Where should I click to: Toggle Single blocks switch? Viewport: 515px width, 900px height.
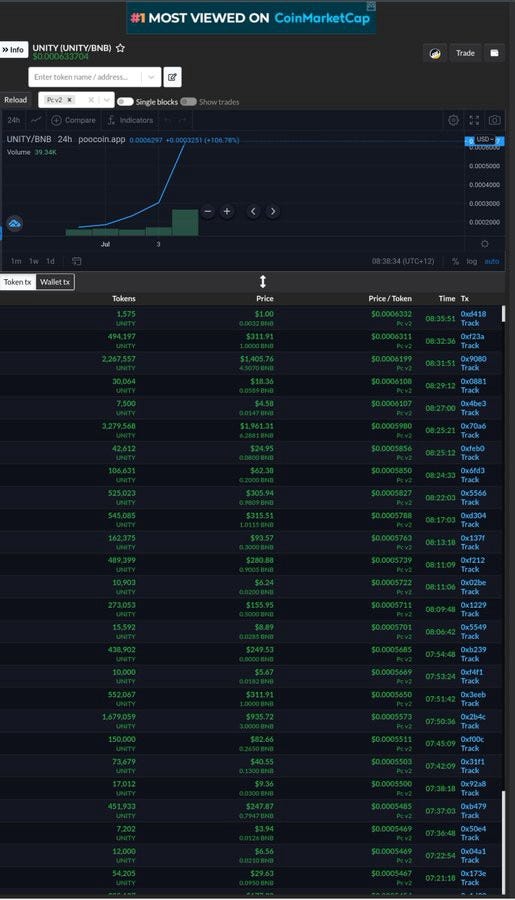point(125,102)
